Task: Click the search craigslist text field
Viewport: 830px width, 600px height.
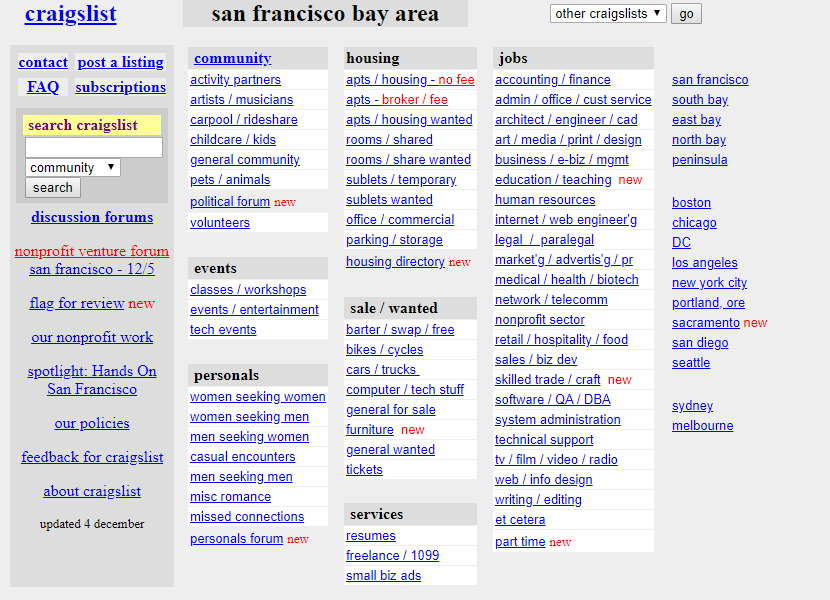Action: pyautogui.click(x=94, y=147)
